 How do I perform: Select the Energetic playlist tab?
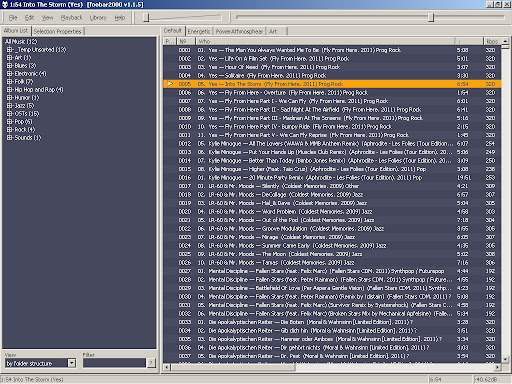(199, 31)
